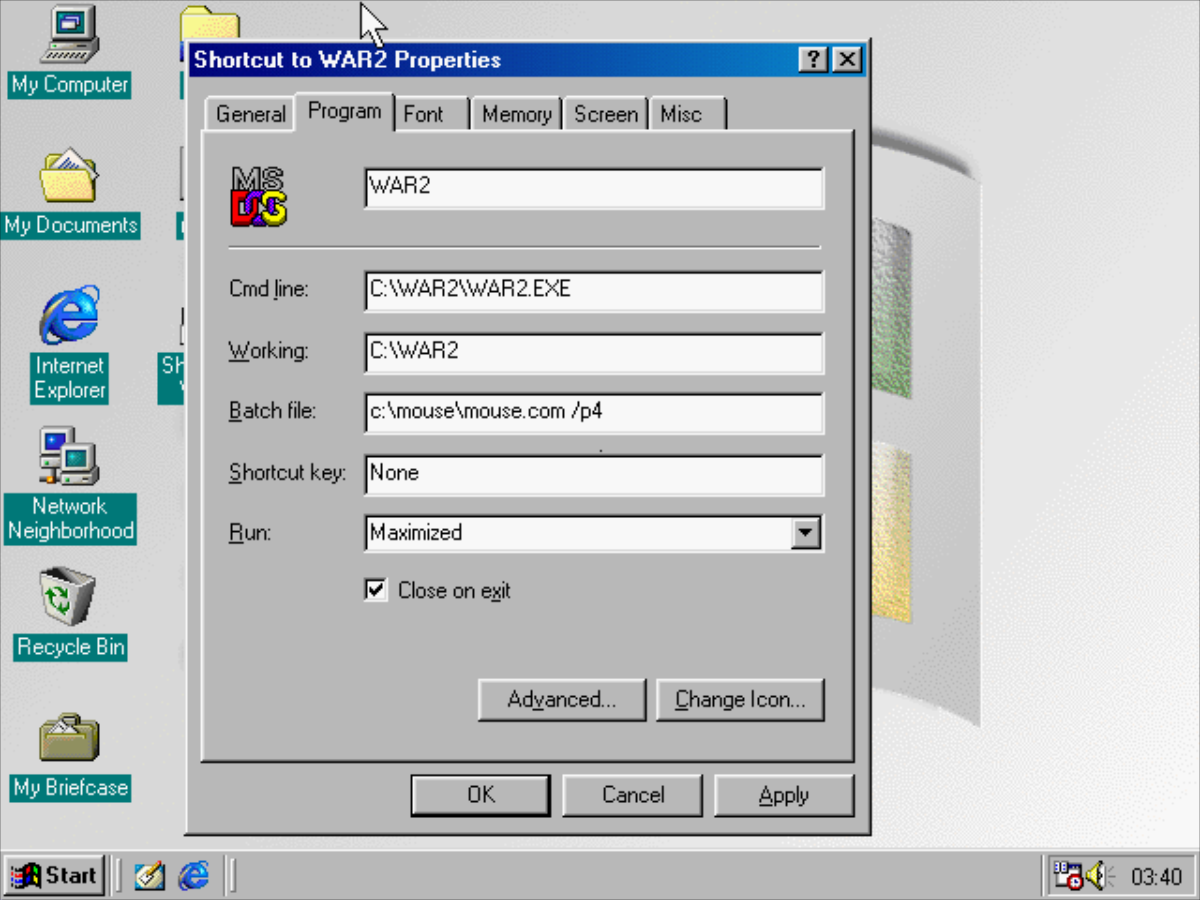Open the Start menu
Viewport: 1200px width, 900px height.
coord(53,876)
